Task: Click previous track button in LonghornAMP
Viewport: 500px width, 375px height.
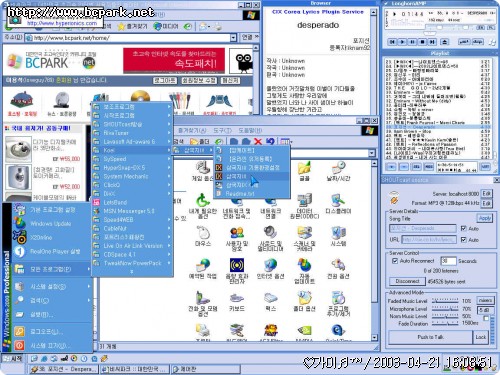Action: pyautogui.click(x=392, y=42)
